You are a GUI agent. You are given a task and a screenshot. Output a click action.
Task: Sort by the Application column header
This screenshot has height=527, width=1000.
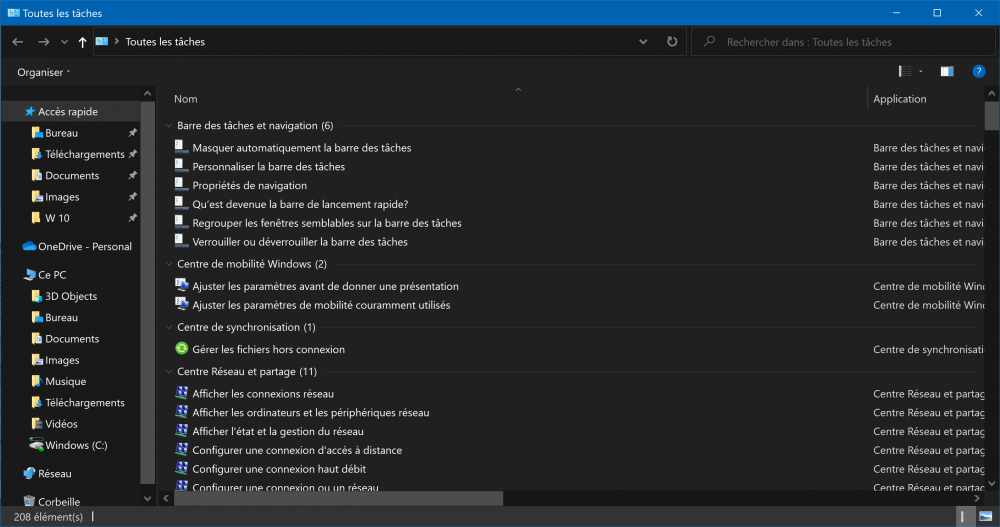[x=899, y=99]
